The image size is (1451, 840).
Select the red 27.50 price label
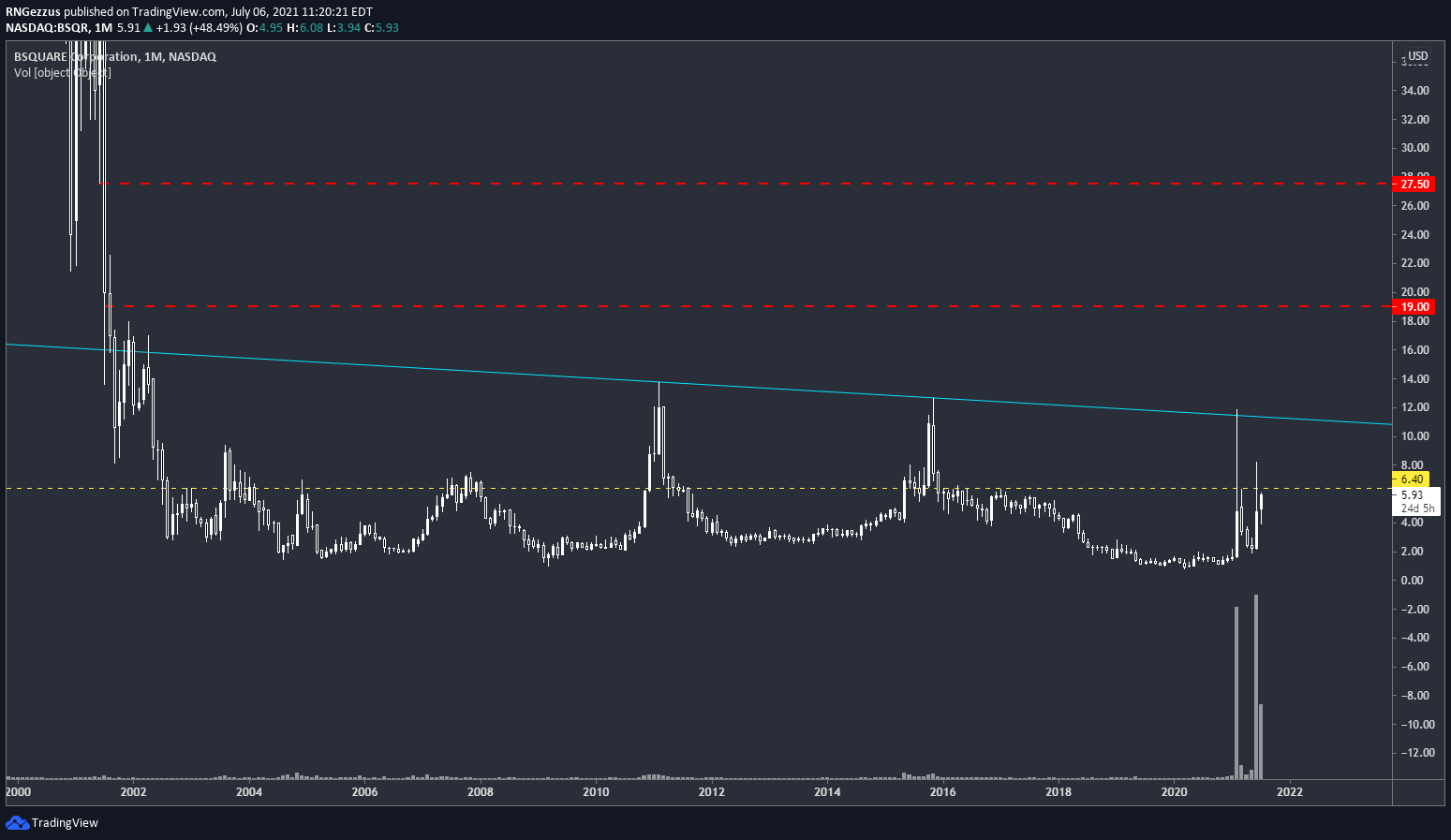1414,184
